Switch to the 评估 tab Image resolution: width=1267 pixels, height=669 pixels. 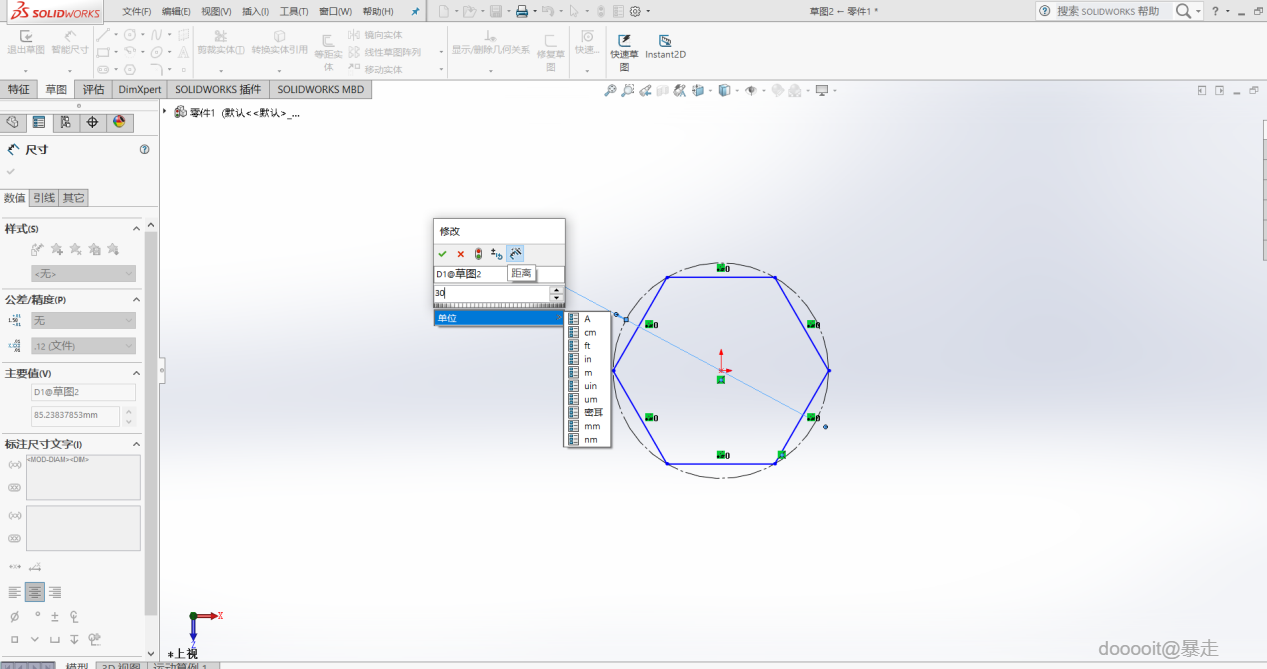(93, 89)
